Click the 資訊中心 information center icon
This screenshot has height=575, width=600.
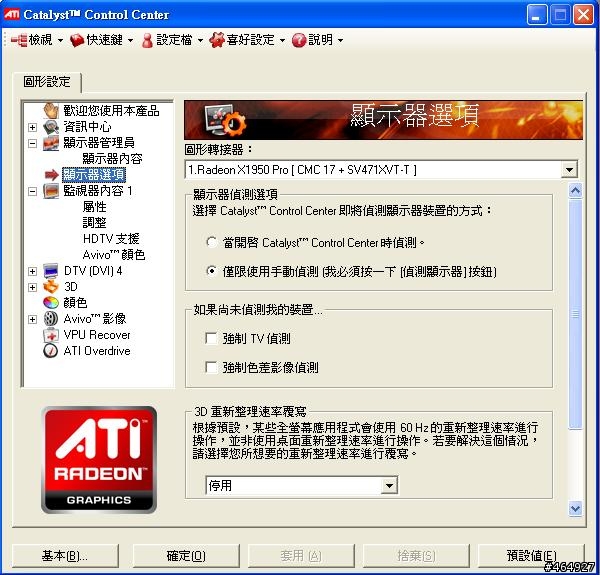(x=51, y=127)
